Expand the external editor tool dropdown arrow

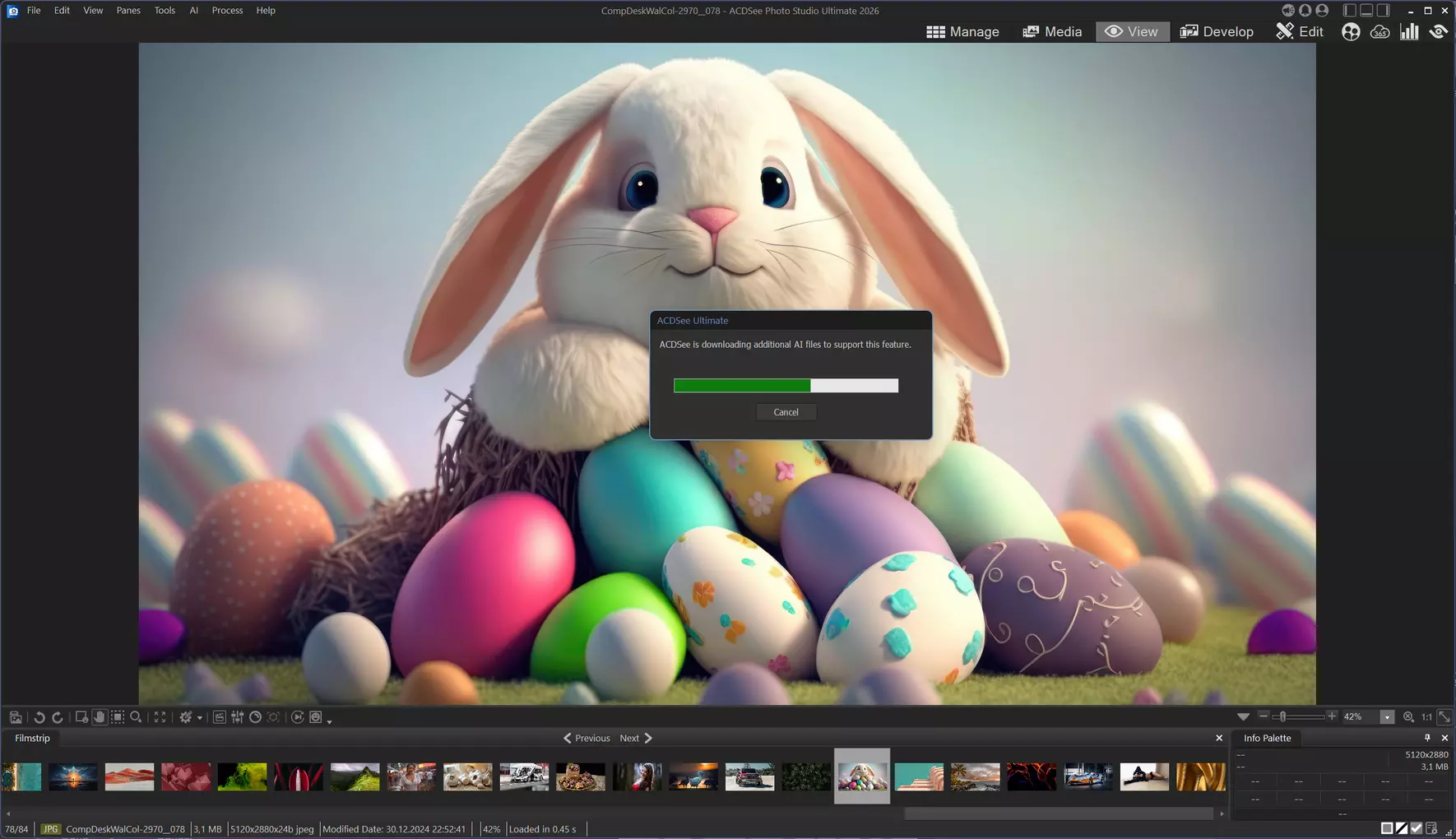coord(199,718)
